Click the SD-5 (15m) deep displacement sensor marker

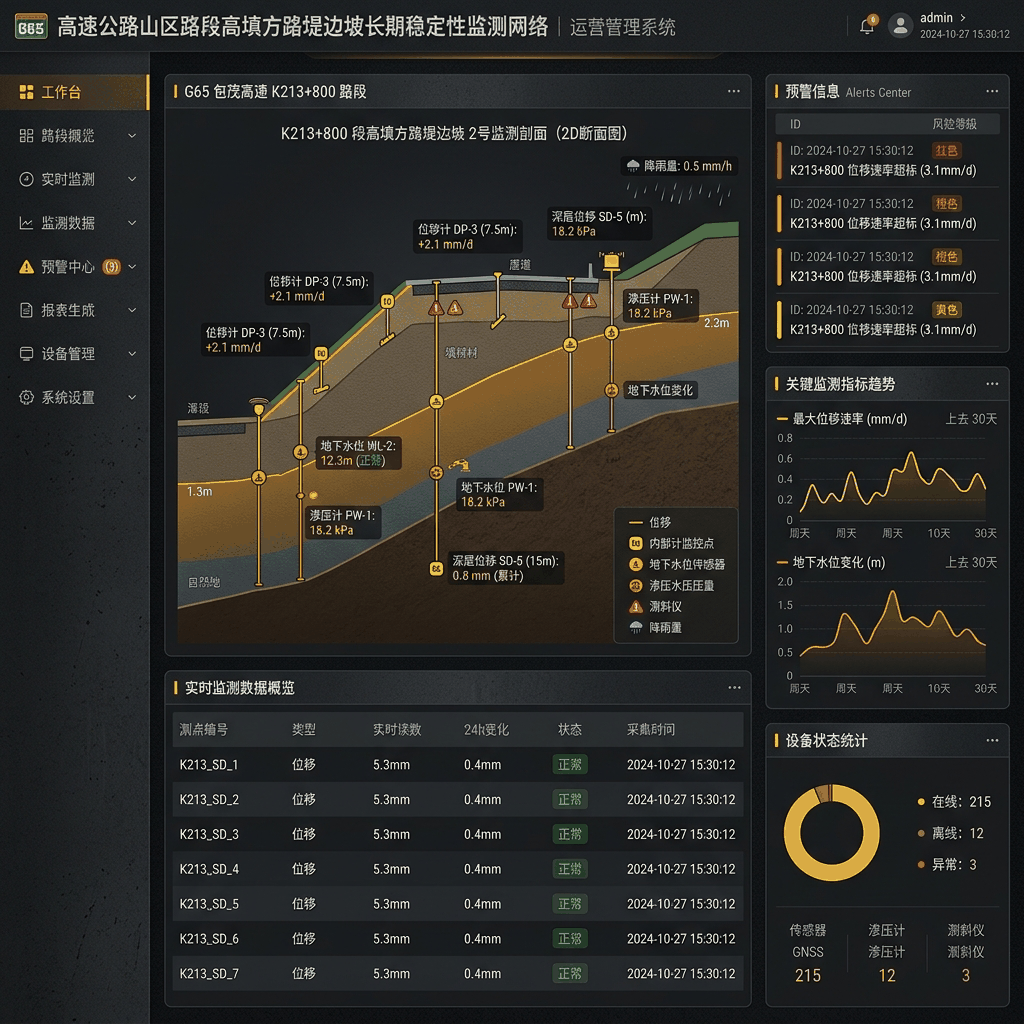pos(436,569)
